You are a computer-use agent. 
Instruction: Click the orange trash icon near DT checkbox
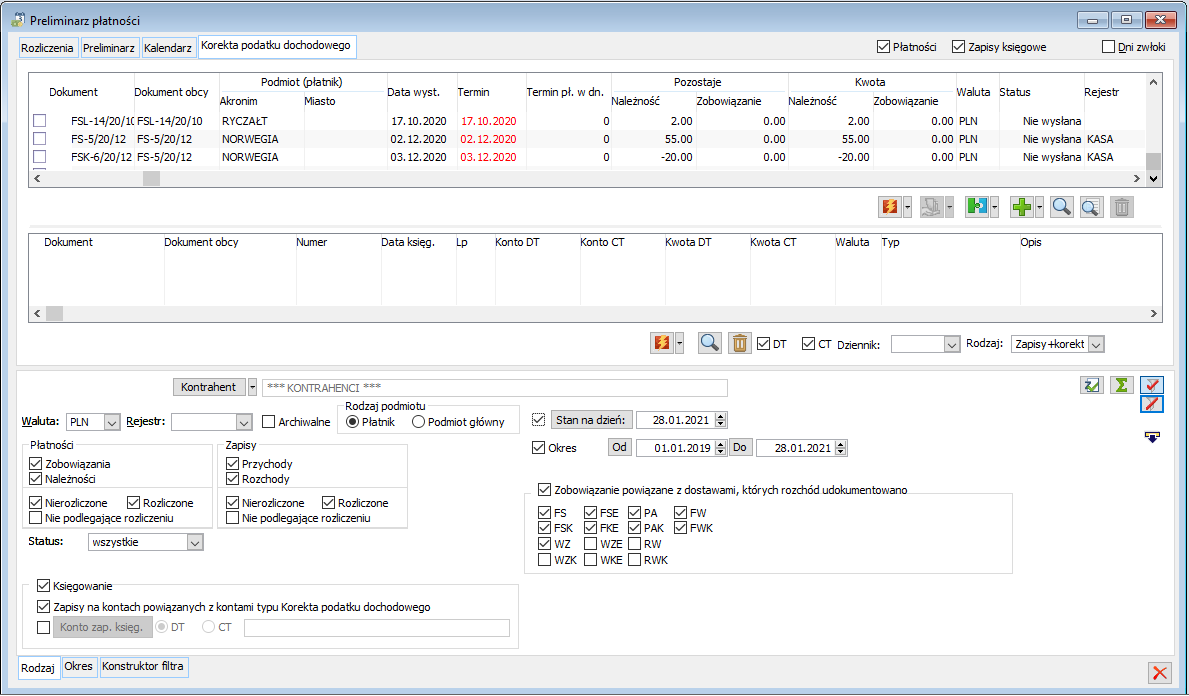(x=739, y=343)
